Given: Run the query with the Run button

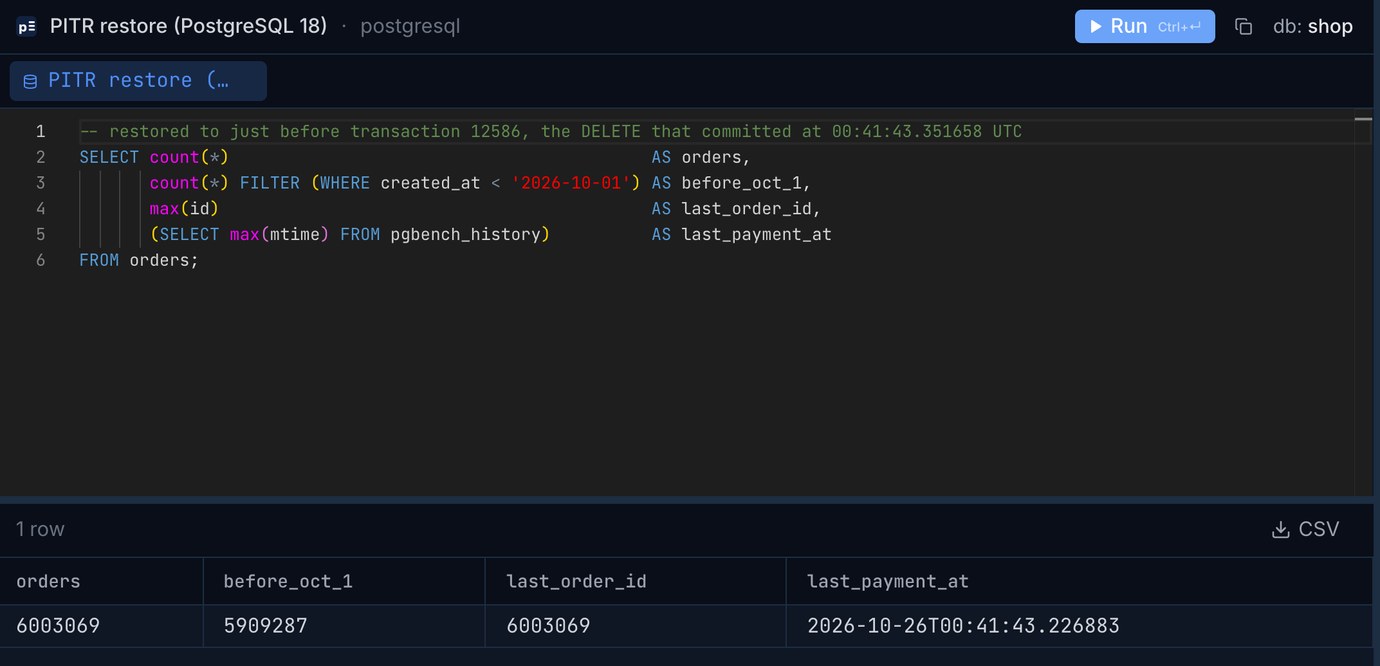Looking at the screenshot, I should (1144, 27).
